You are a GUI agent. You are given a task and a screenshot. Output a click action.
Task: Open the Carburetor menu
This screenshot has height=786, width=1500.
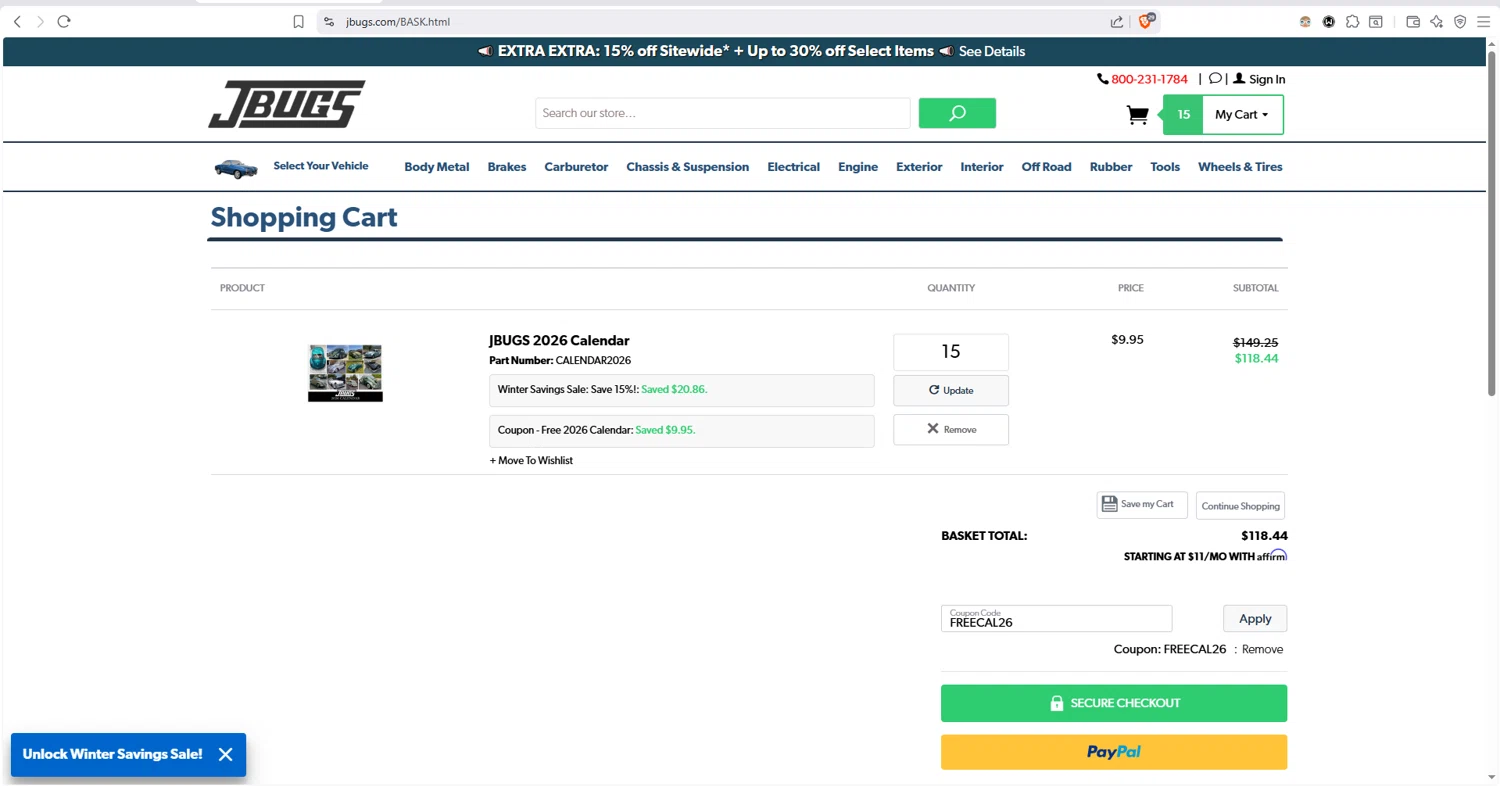click(576, 167)
